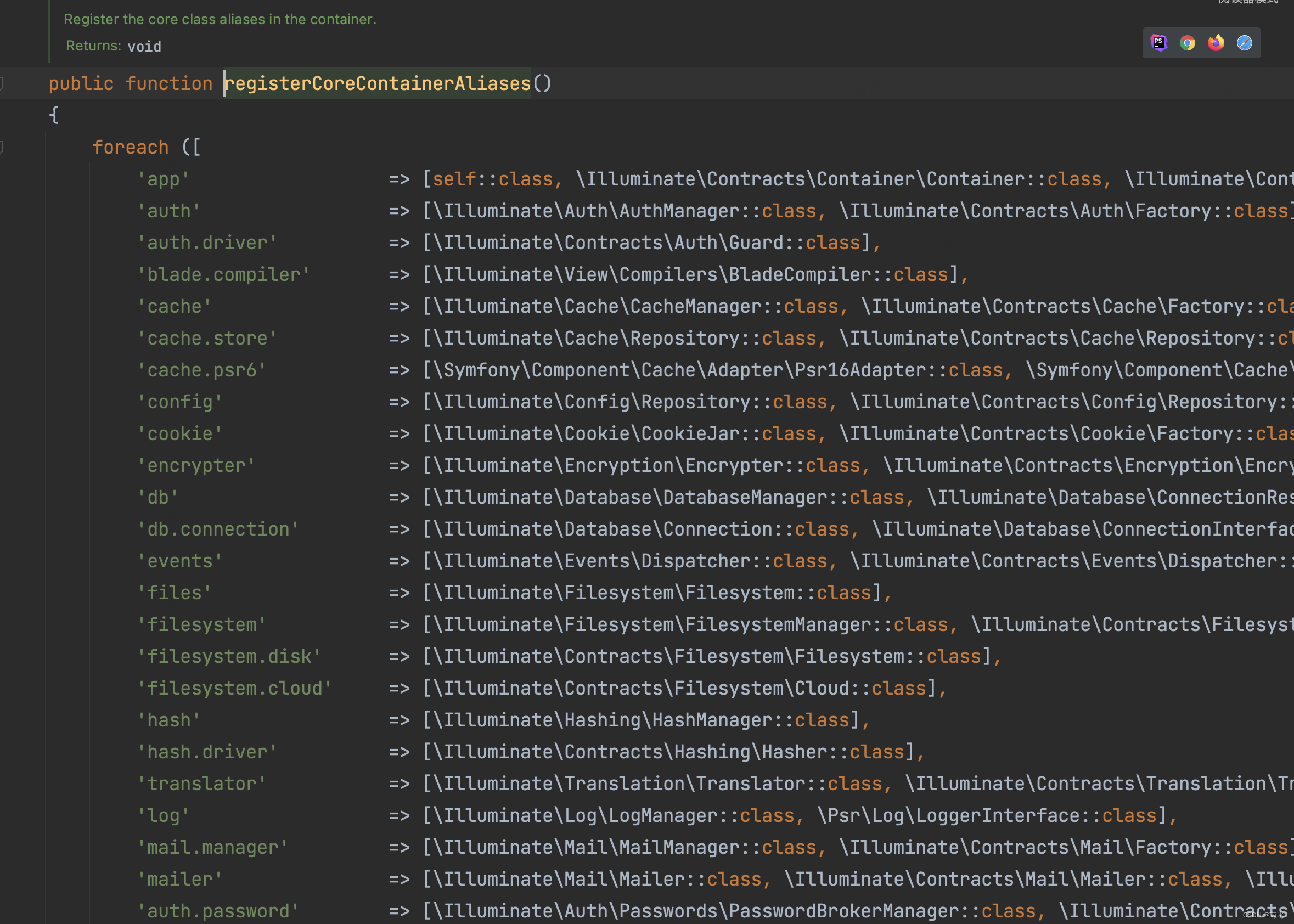1294x924 pixels.
Task: Click the rendered doc comment description text
Action: click(220, 19)
